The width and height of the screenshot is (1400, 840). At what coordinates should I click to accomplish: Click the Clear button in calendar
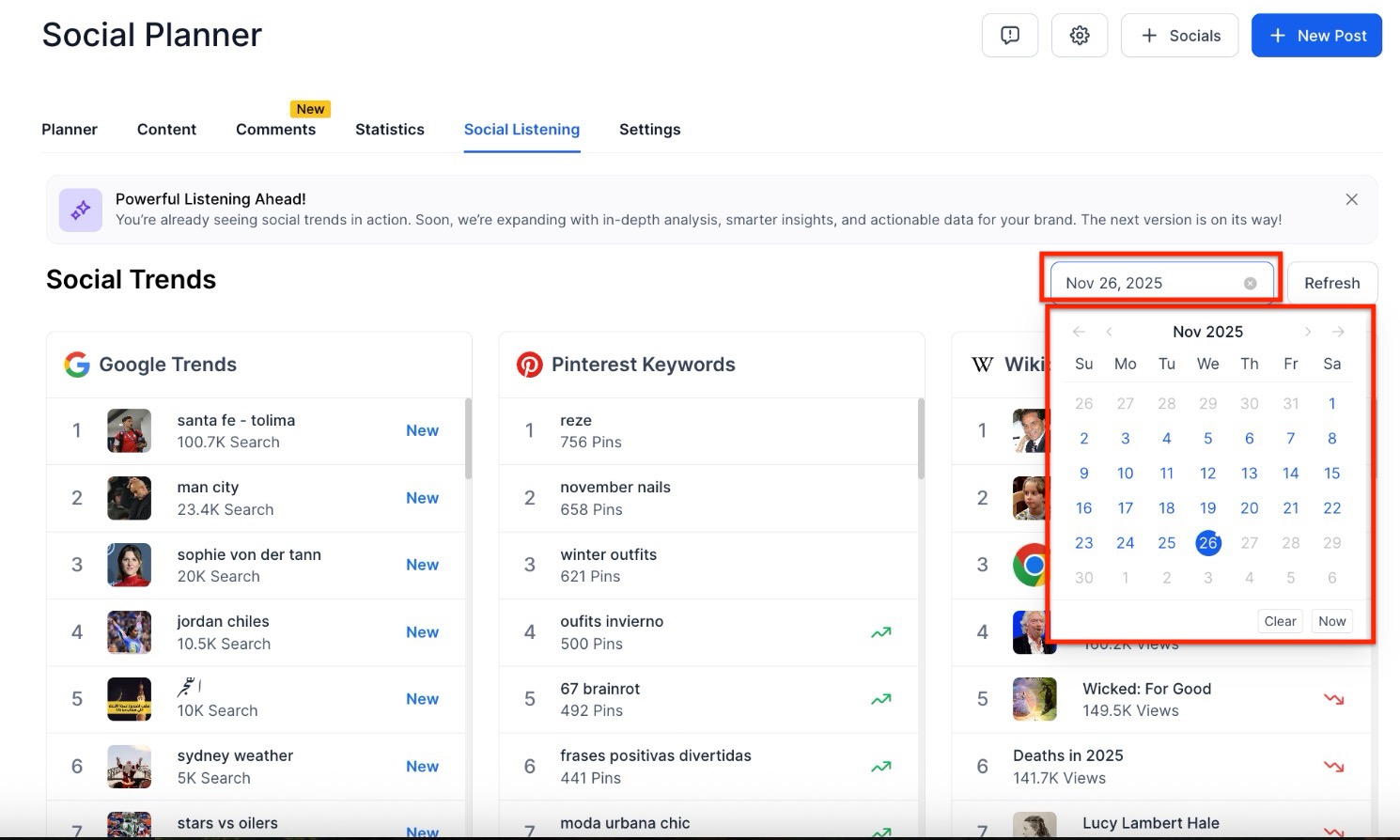[1280, 621]
